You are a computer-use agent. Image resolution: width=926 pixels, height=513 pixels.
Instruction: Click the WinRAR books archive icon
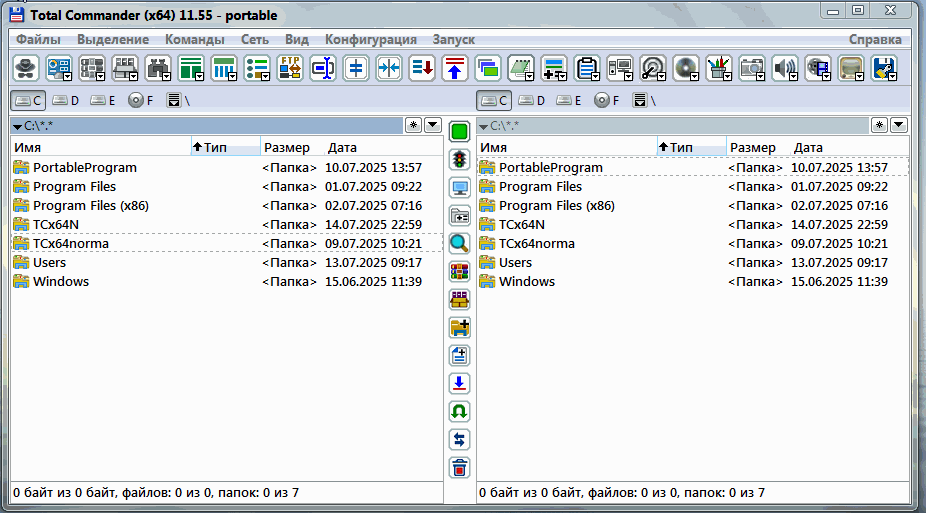pos(459,272)
